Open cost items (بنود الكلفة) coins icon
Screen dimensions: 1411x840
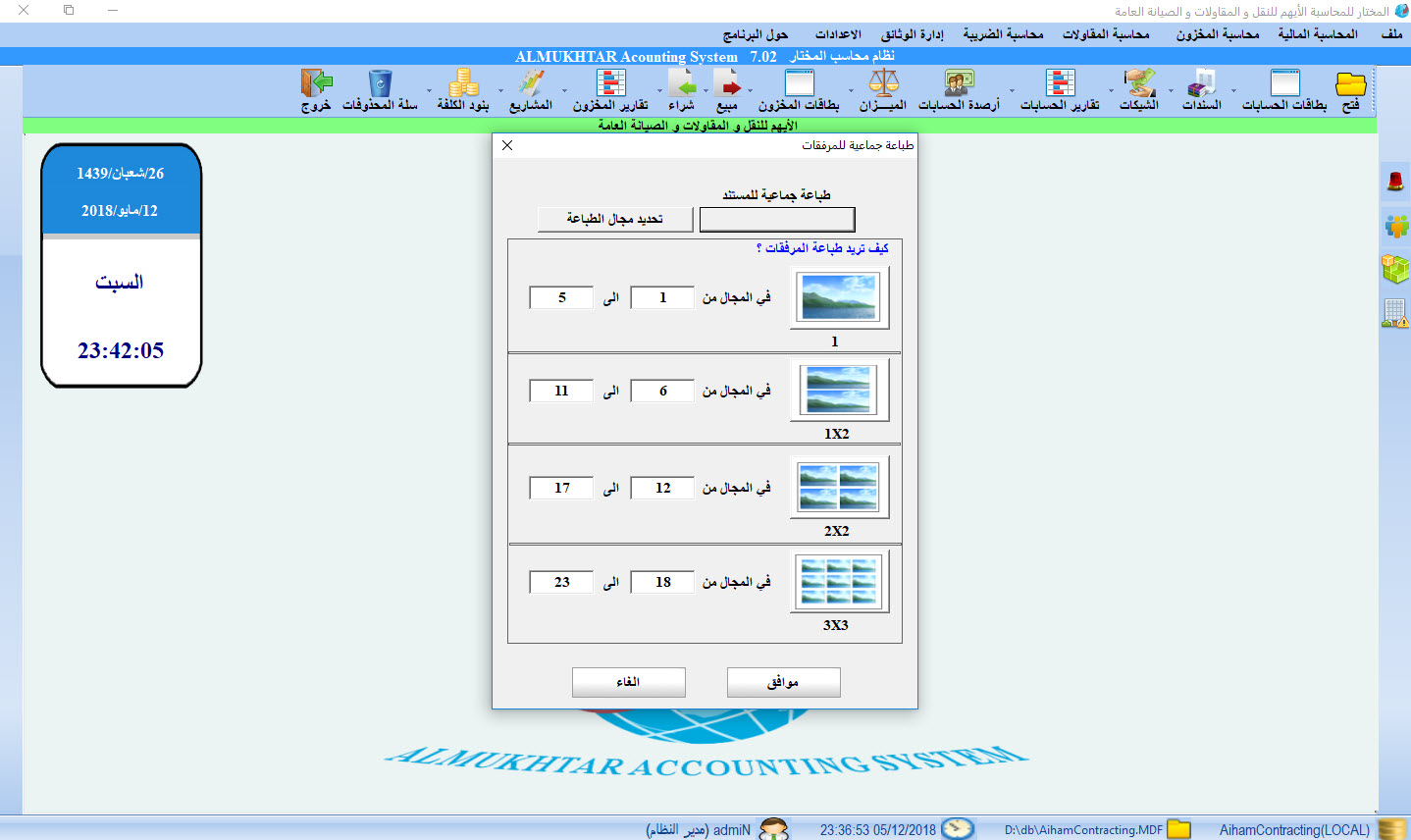point(463,84)
